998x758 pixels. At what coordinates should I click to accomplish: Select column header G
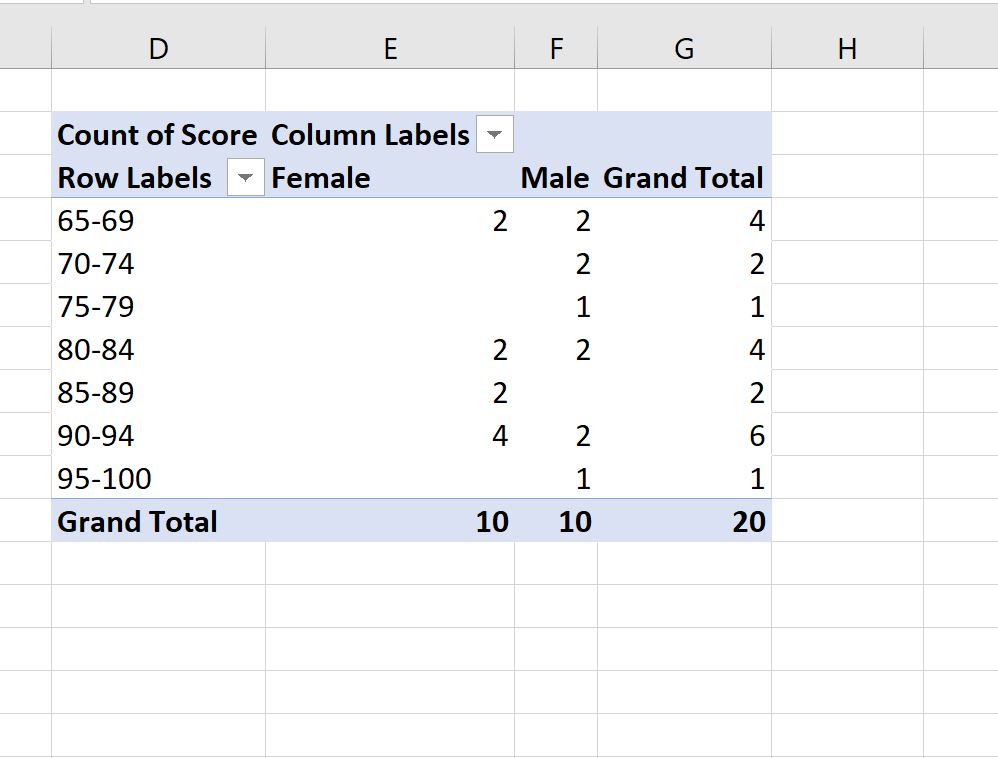[685, 47]
